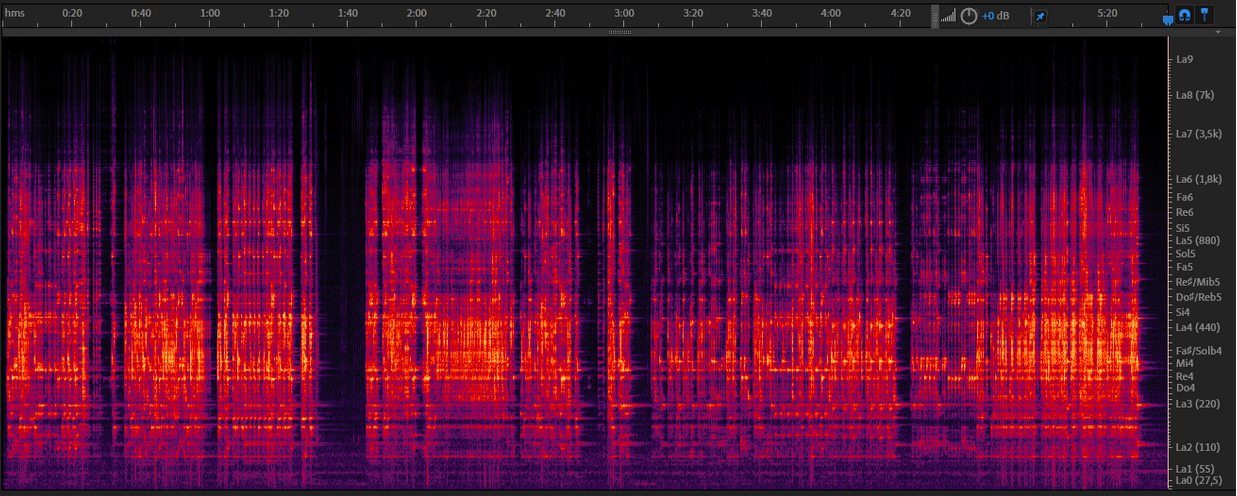Click La4 (440) on frequency scale

point(1199,327)
